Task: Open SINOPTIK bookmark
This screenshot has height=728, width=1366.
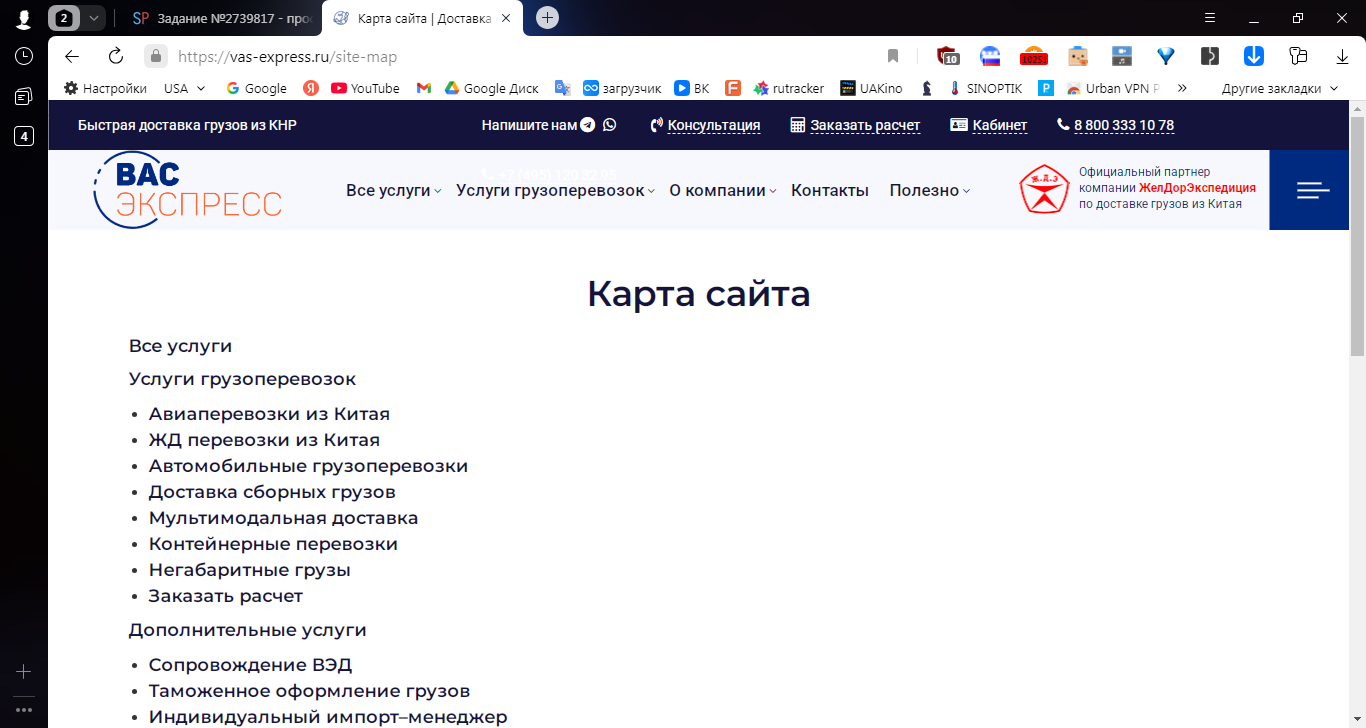Action: click(985, 88)
